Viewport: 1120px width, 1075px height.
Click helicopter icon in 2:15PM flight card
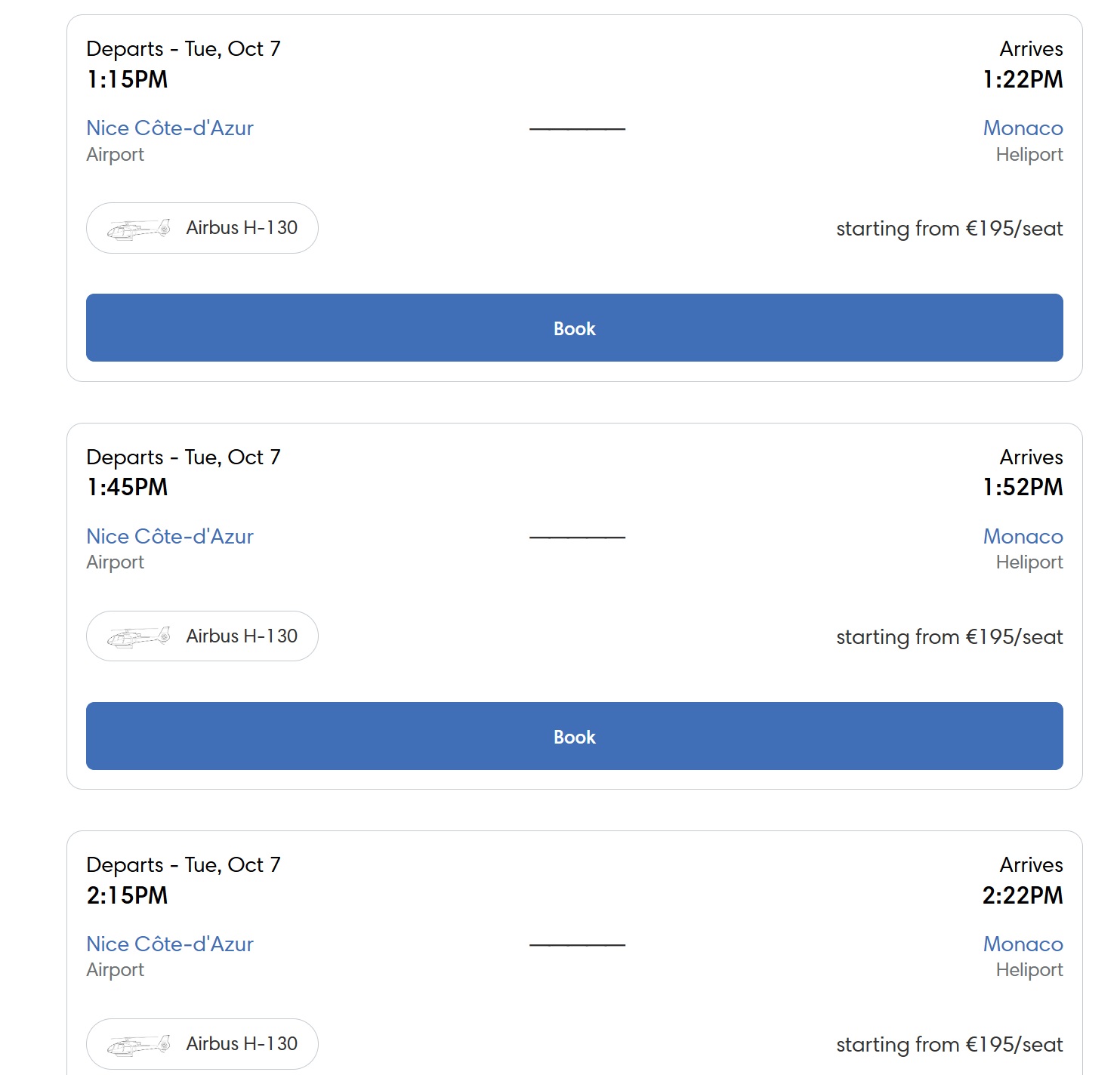pyautogui.click(x=138, y=1045)
